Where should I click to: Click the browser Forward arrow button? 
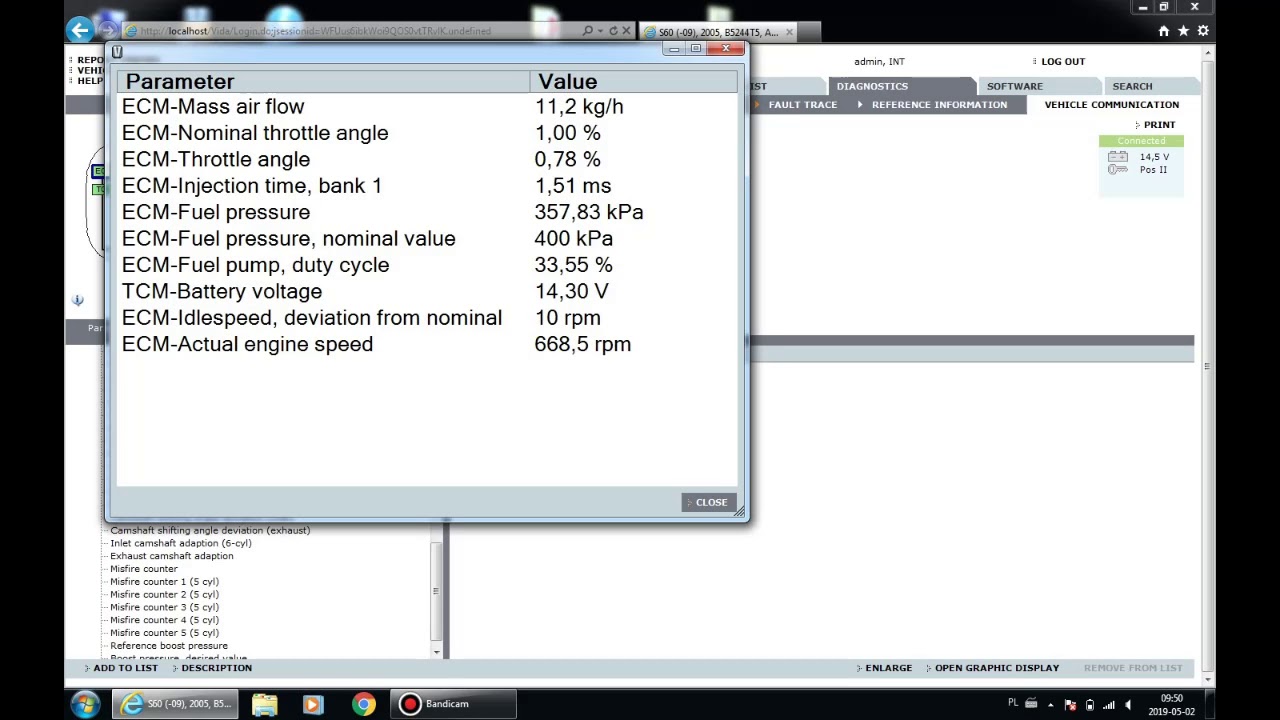coord(107,31)
